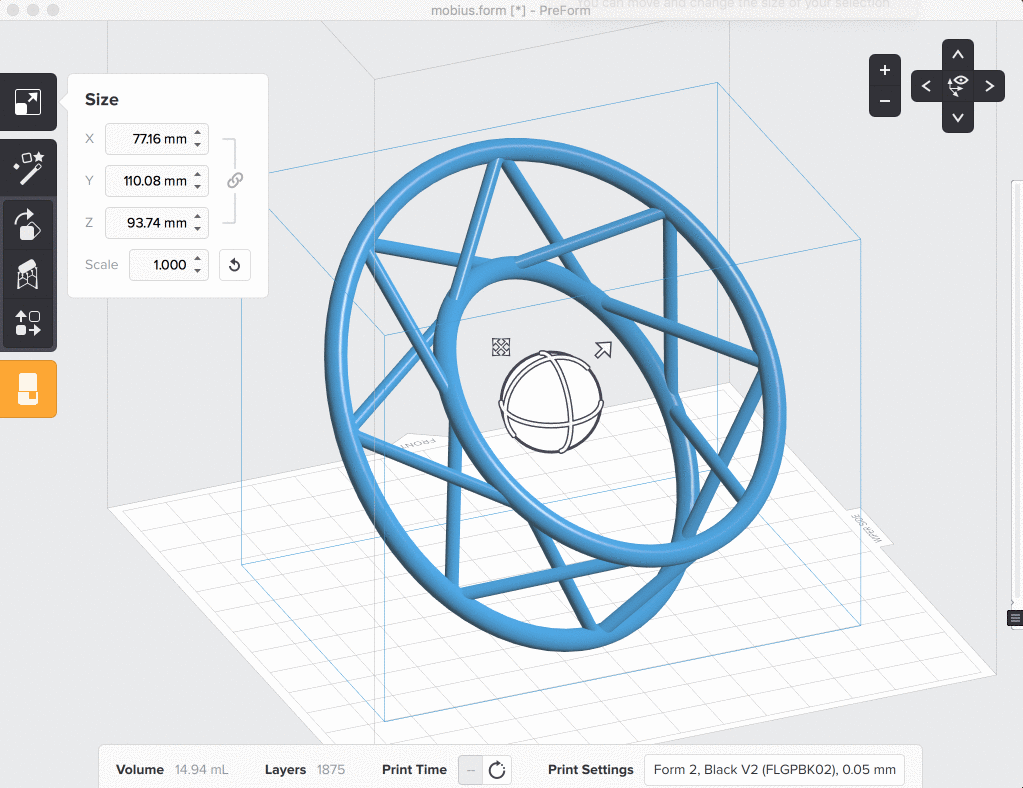Click the Print Time label
The height and width of the screenshot is (788, 1023).
pos(414,770)
